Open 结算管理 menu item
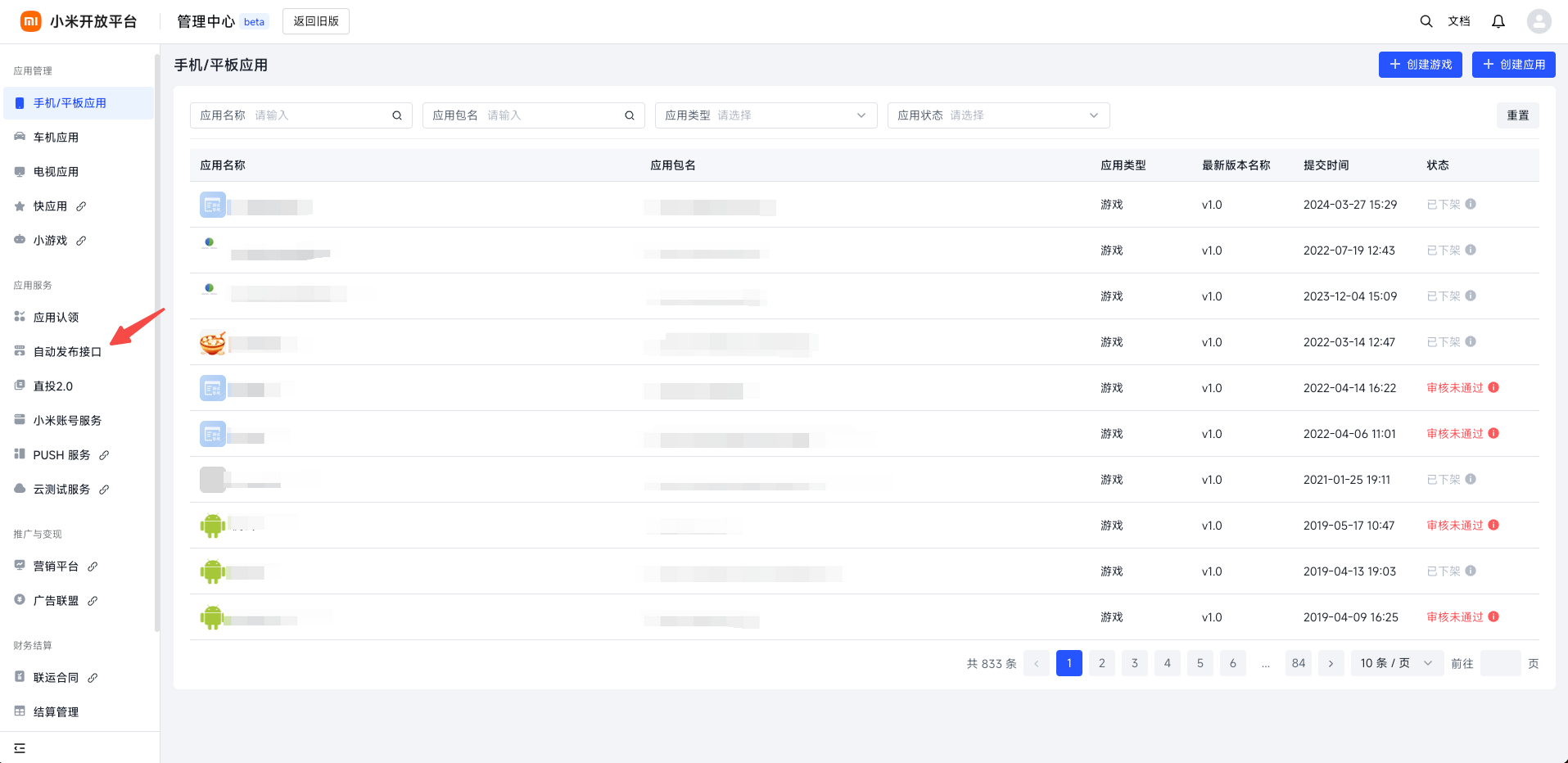1568x763 pixels. 77,712
